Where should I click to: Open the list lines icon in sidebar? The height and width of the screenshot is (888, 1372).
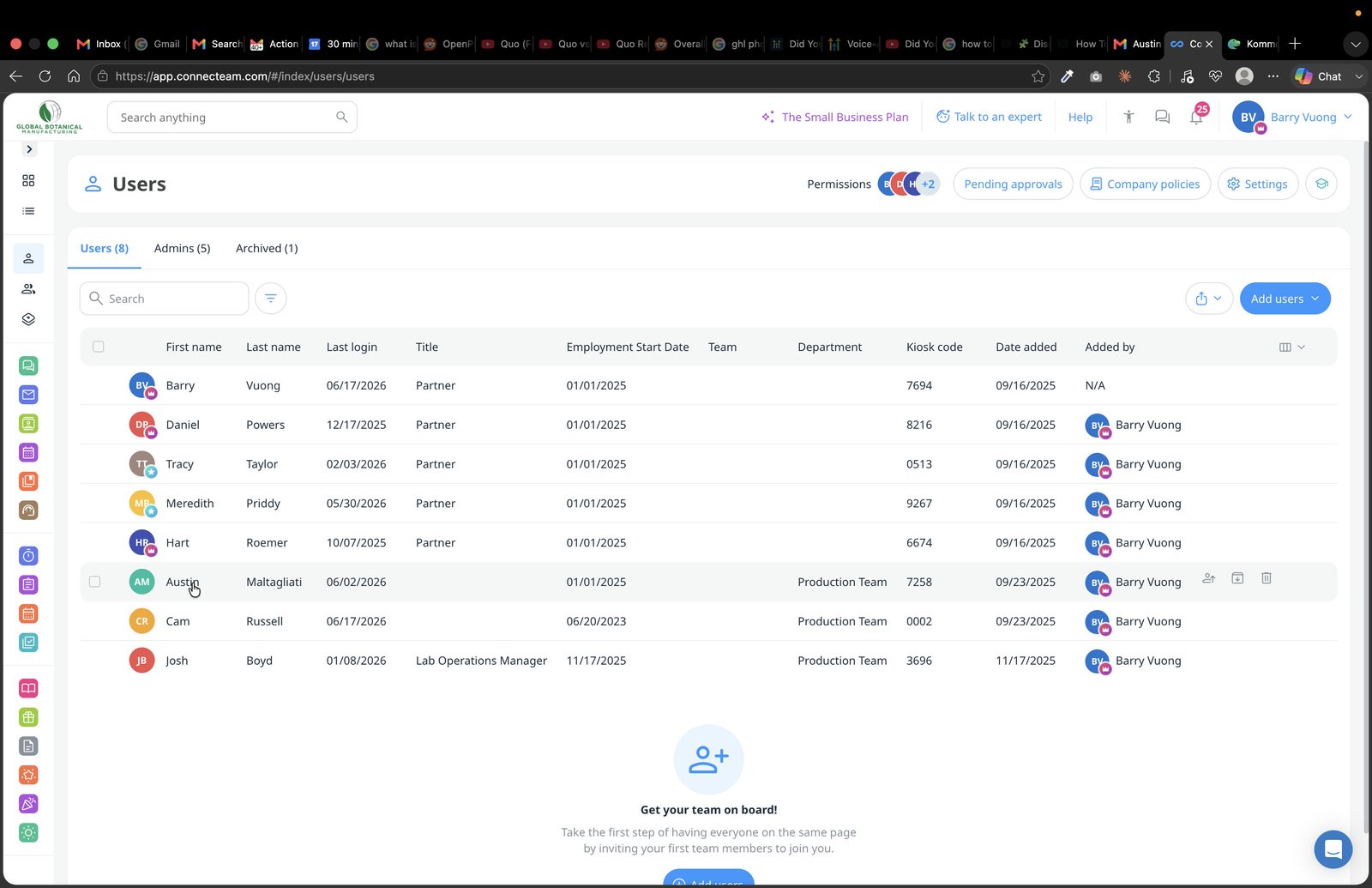coord(28,211)
